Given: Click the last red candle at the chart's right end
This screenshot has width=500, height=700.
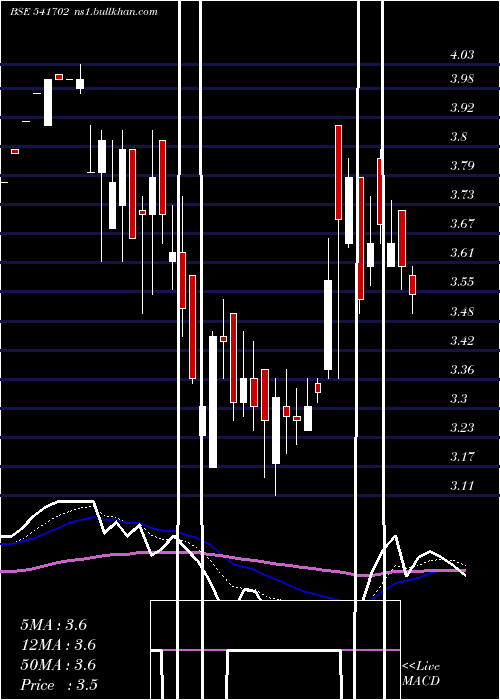Looking at the screenshot, I should pos(412,285).
